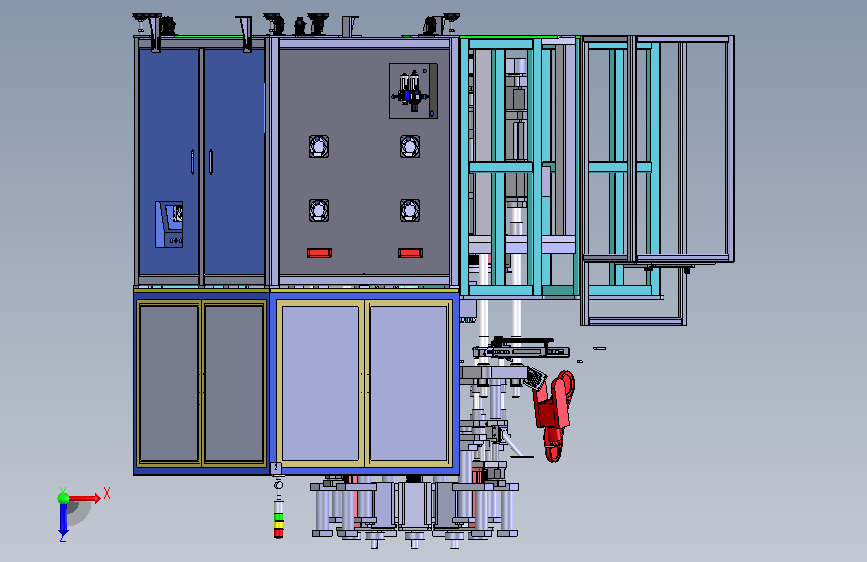Select the left handle of the blue cabinet doors
This screenshot has height=562, width=867.
192,162
